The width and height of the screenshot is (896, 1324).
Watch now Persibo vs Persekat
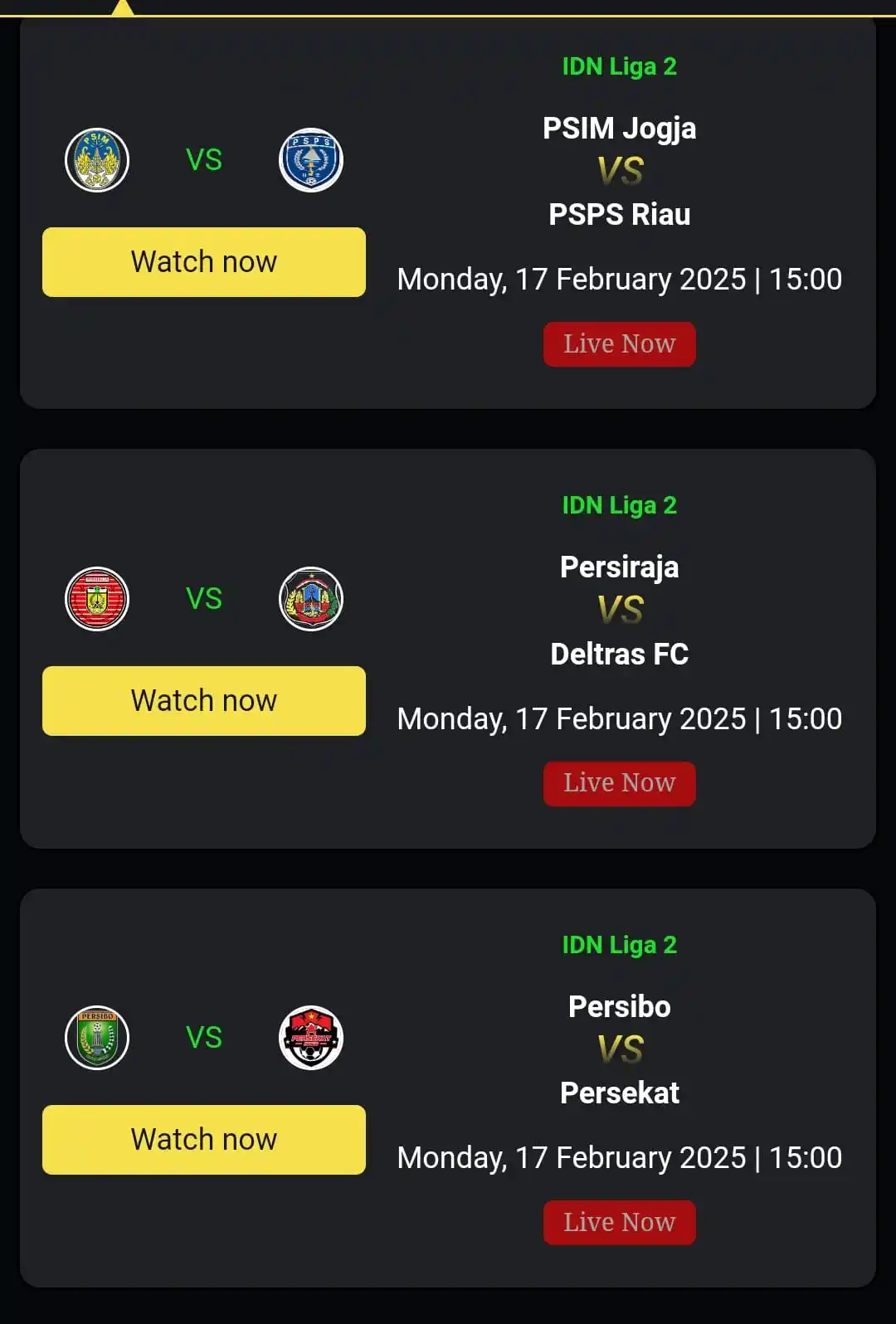(x=204, y=1140)
